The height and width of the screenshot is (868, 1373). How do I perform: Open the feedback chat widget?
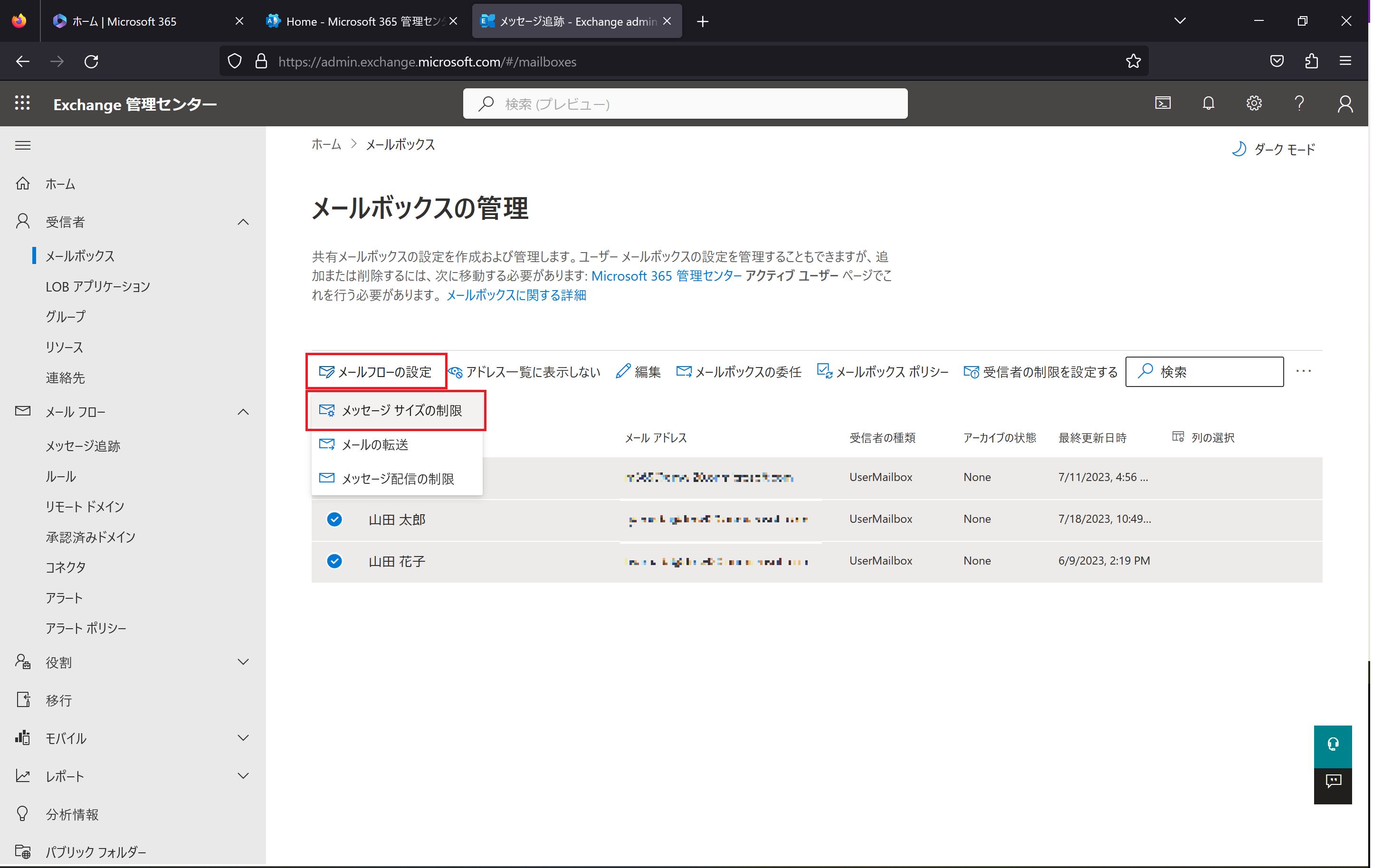click(x=1333, y=785)
